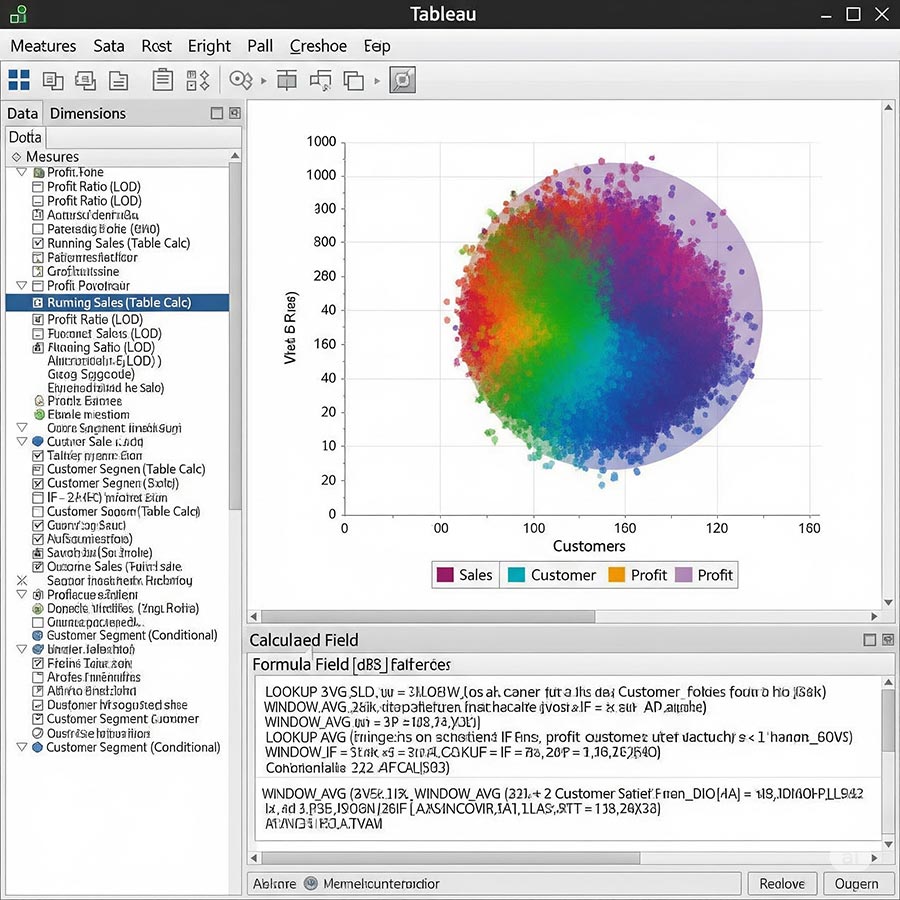Screen dimensions: 900x900
Task: Expand the Oobre Sngnent group arrow
Action: coord(22,428)
